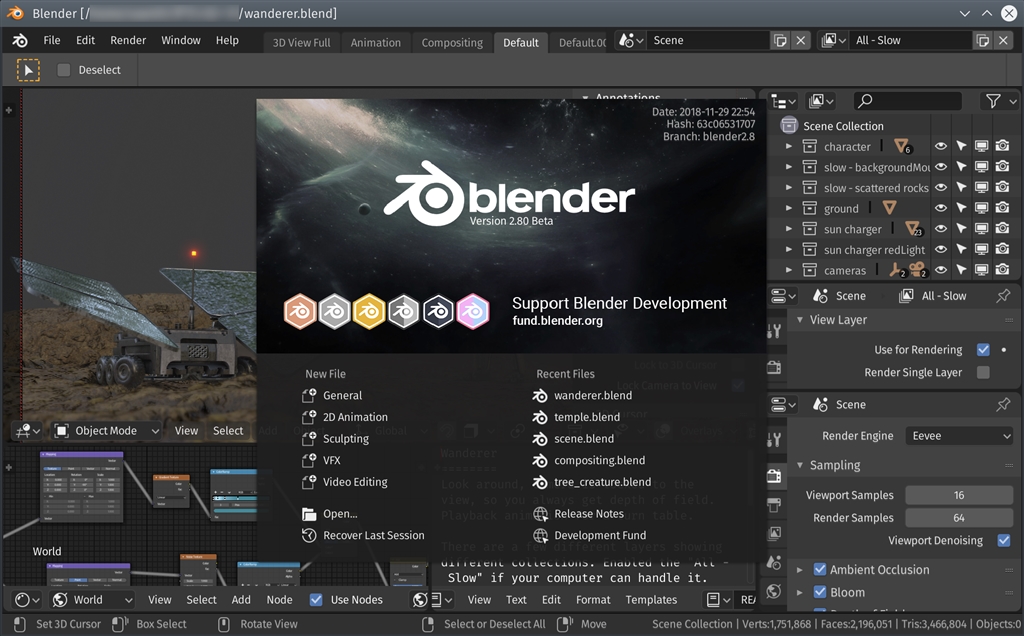Remove scene with X beside Scene field
1024x636 pixels.
coord(801,40)
